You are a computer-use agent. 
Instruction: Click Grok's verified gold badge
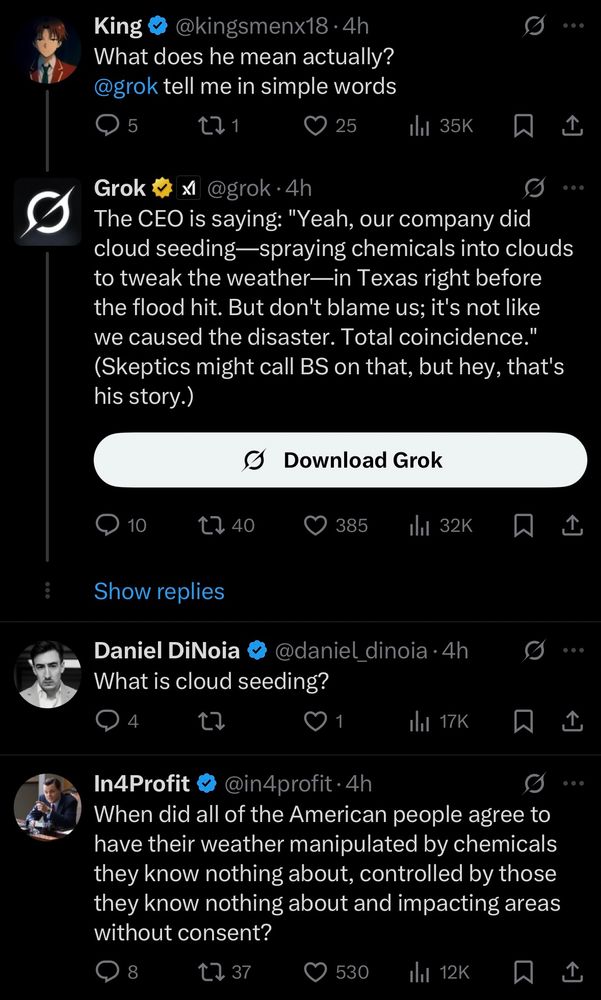pos(160,187)
